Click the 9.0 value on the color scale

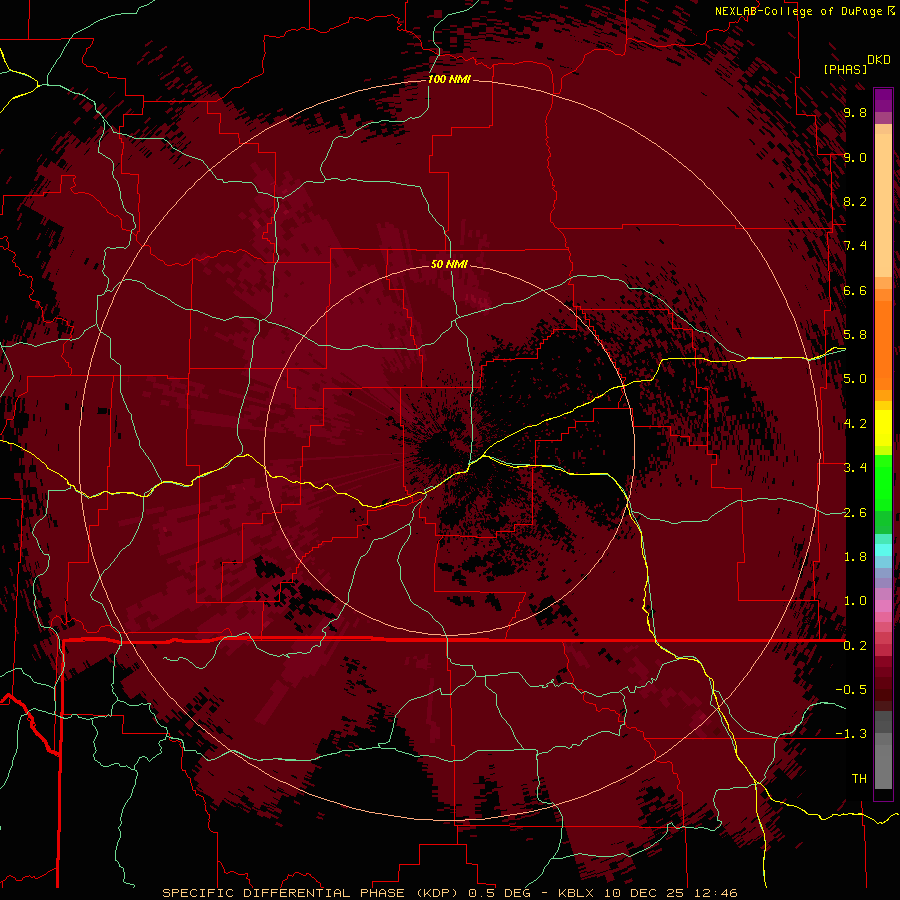[x=855, y=157]
